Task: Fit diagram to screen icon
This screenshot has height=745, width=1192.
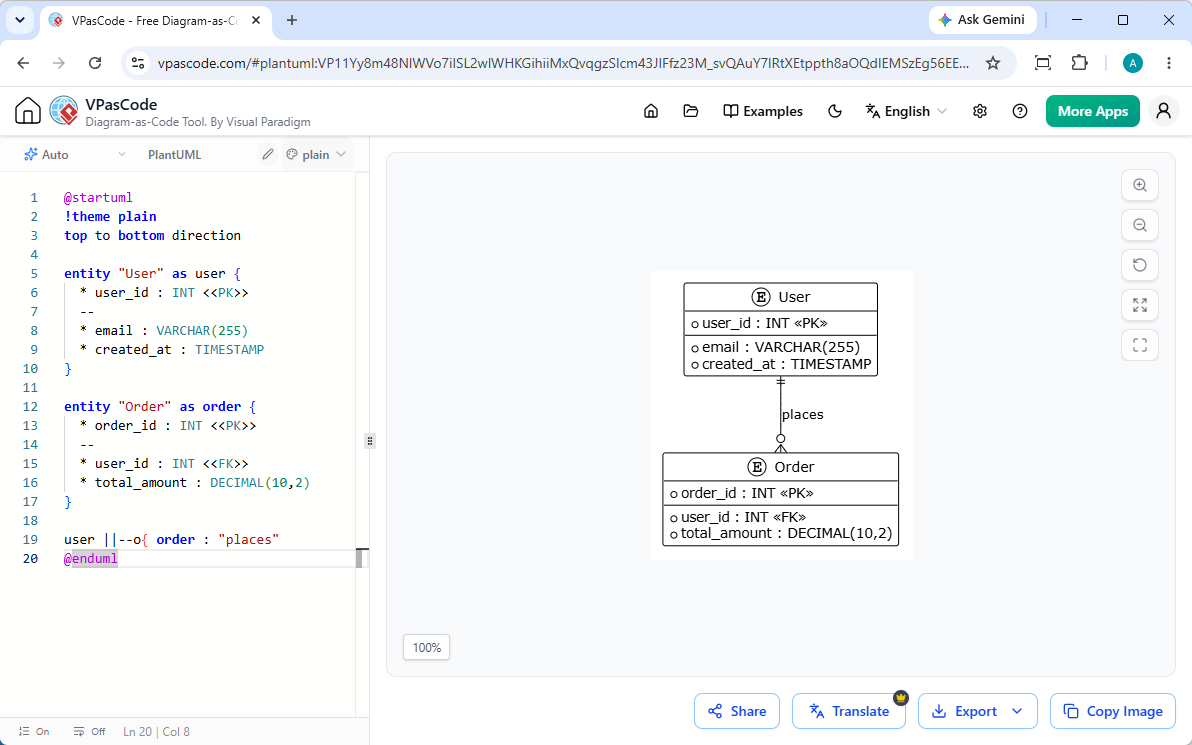Action: click(x=1140, y=305)
